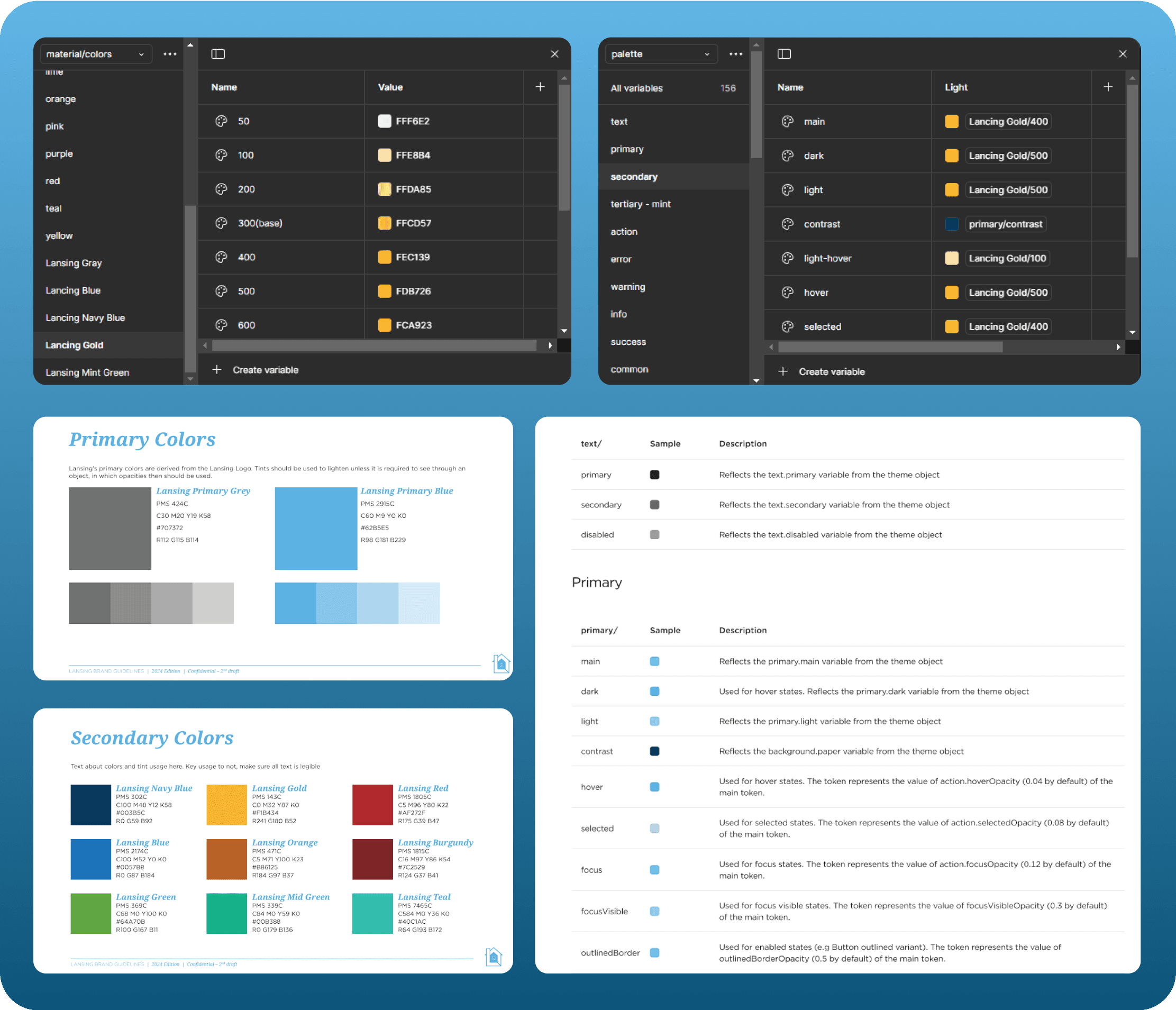The width and height of the screenshot is (1176, 1010).
Task: Click Create variable in material/colors panel
Action: tap(265, 370)
